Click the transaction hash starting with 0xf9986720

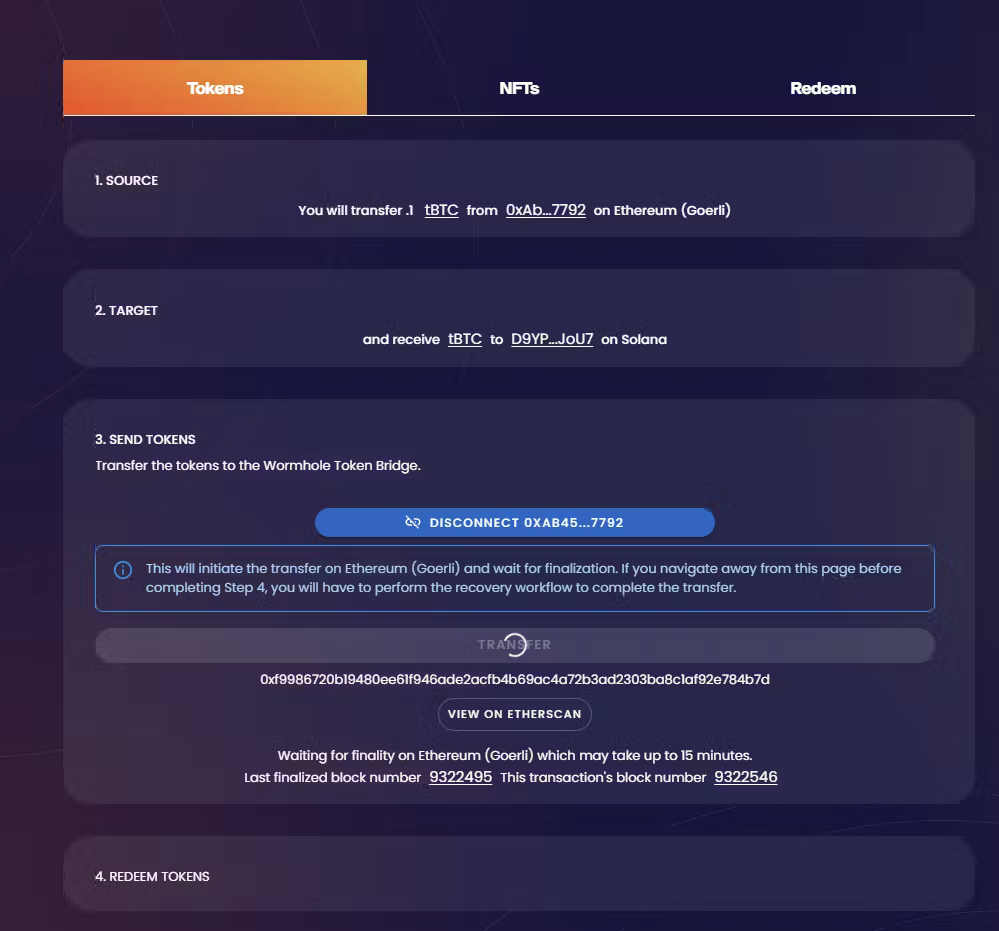tap(514, 679)
